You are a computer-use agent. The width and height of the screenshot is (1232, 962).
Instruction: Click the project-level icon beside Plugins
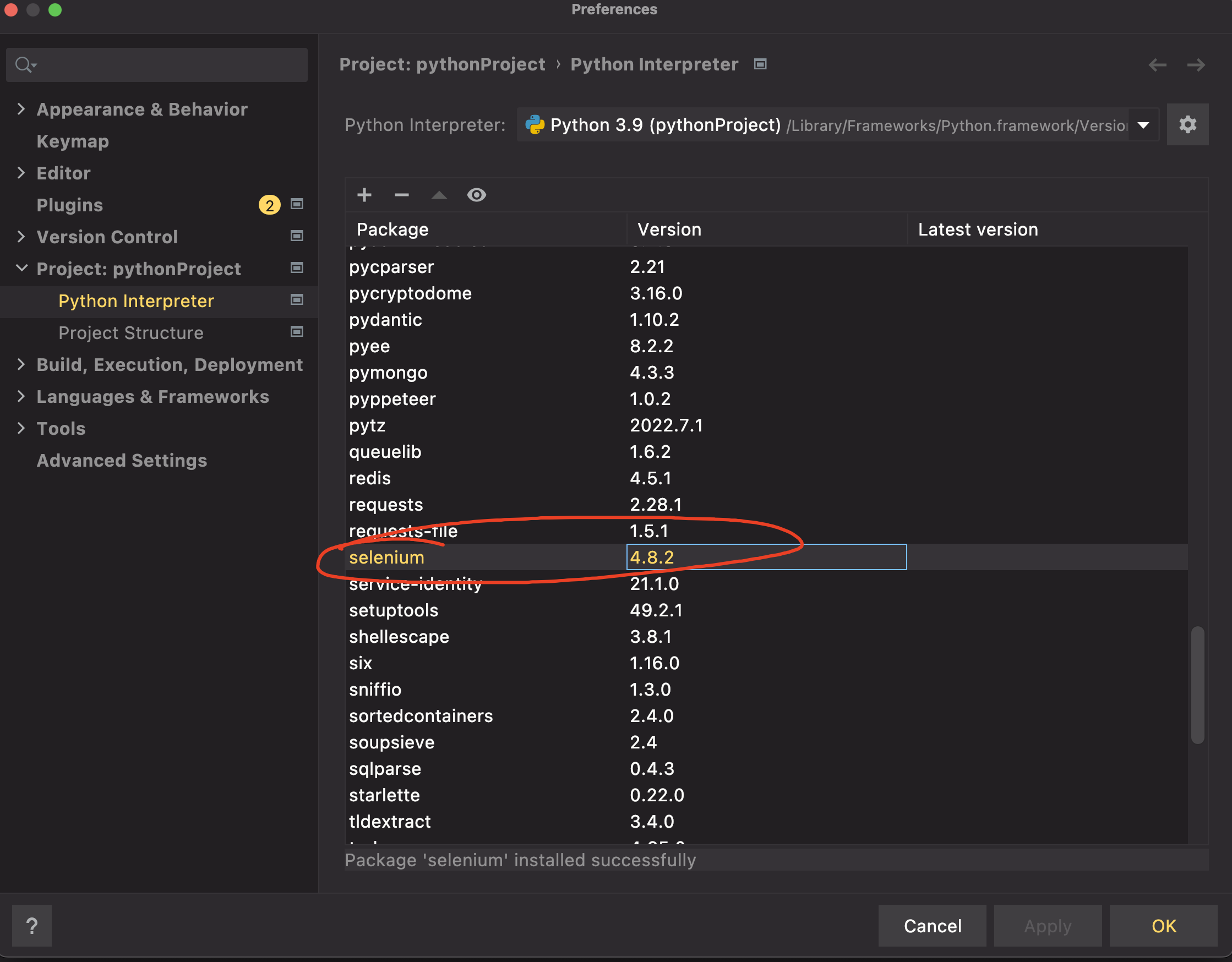(297, 204)
